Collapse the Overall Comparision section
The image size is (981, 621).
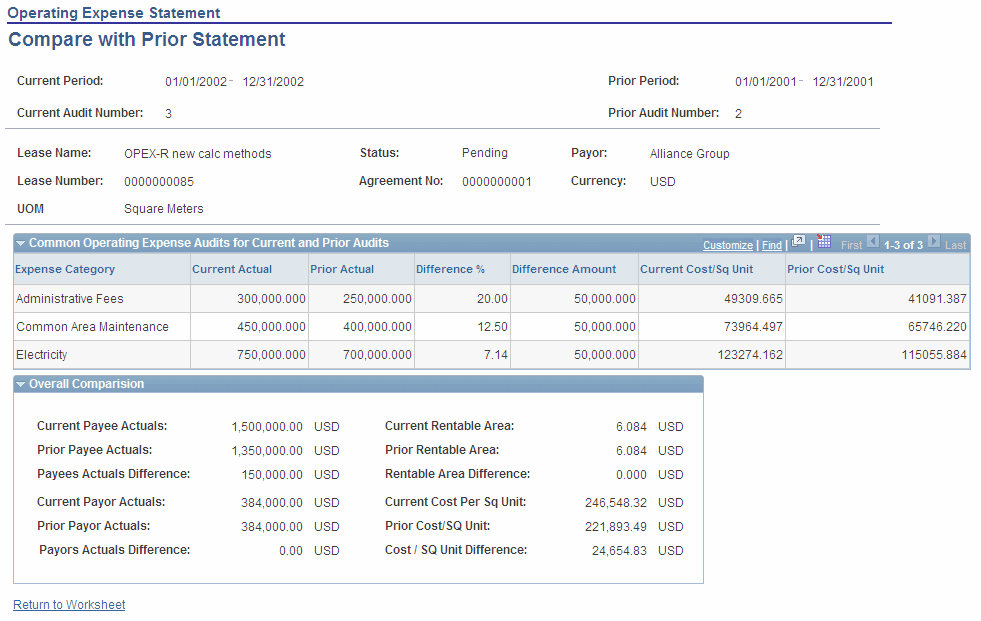click(x=22, y=384)
